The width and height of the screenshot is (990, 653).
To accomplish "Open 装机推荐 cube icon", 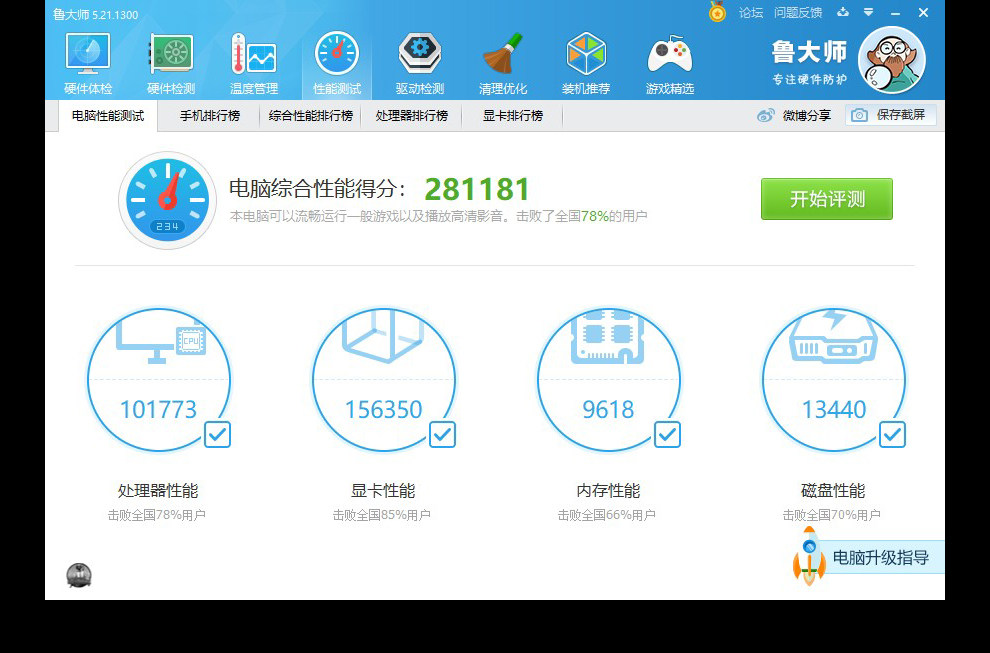I will click(586, 64).
